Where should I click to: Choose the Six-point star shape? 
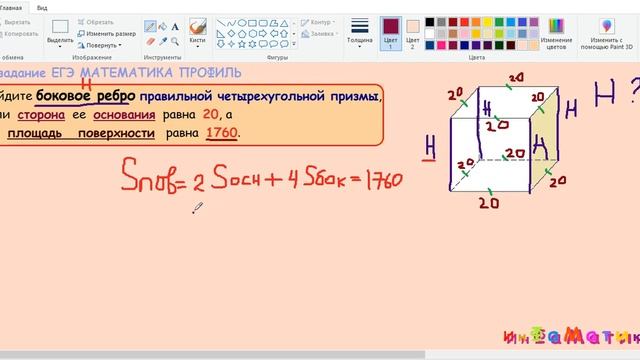(253, 44)
